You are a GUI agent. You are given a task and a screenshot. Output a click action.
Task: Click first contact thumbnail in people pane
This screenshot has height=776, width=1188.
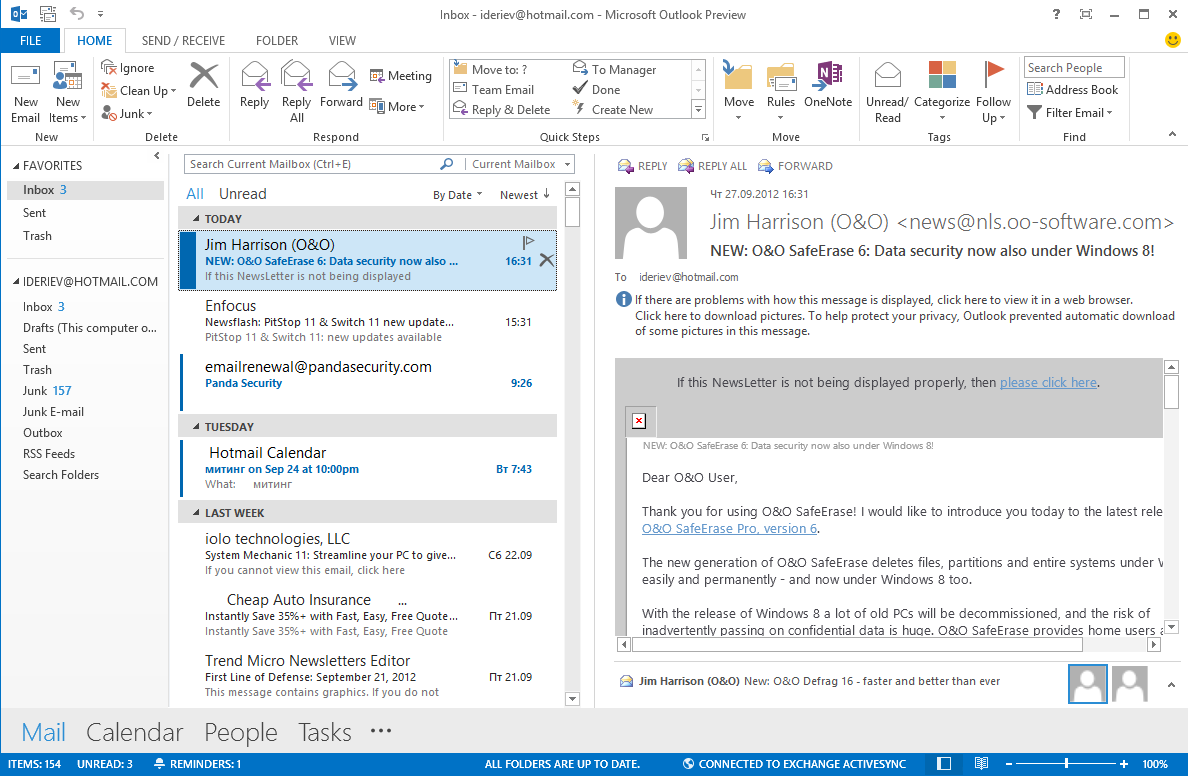1087,684
